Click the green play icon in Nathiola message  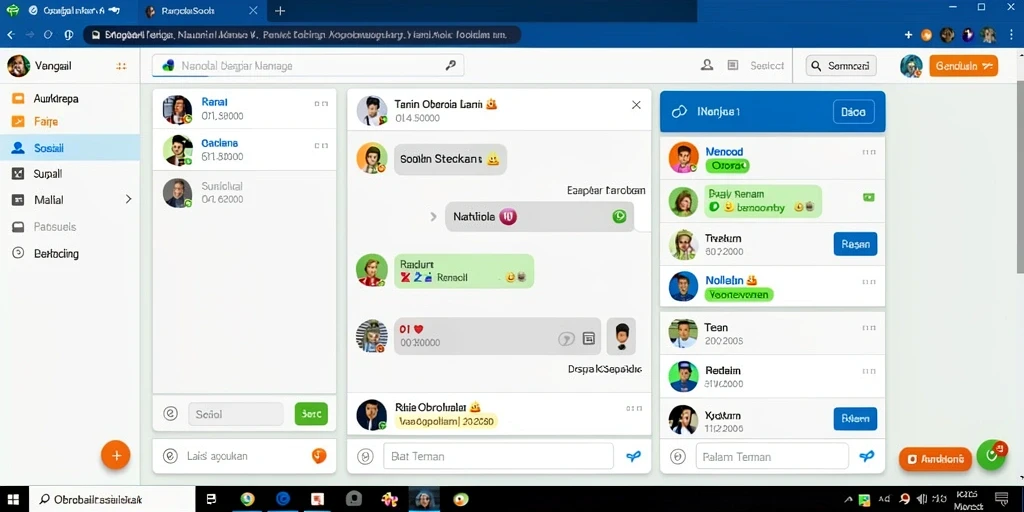point(619,216)
